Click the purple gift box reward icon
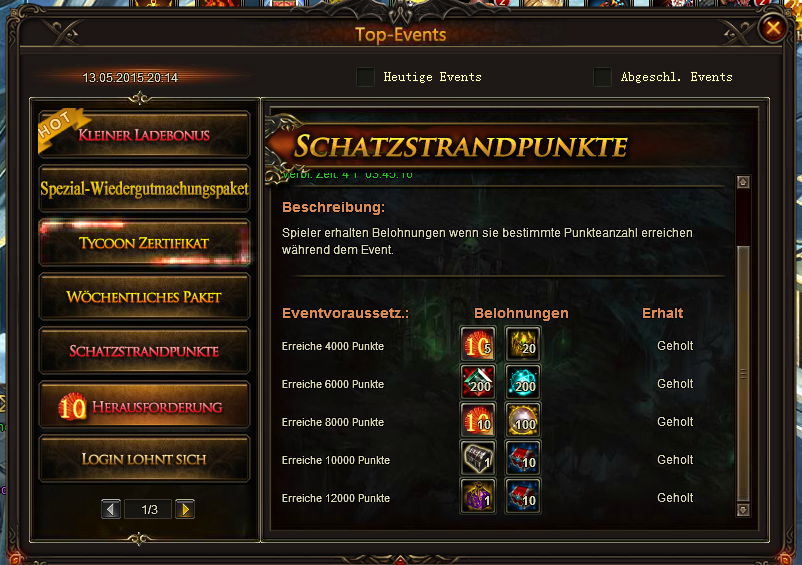The height and width of the screenshot is (565, 802). tap(478, 496)
